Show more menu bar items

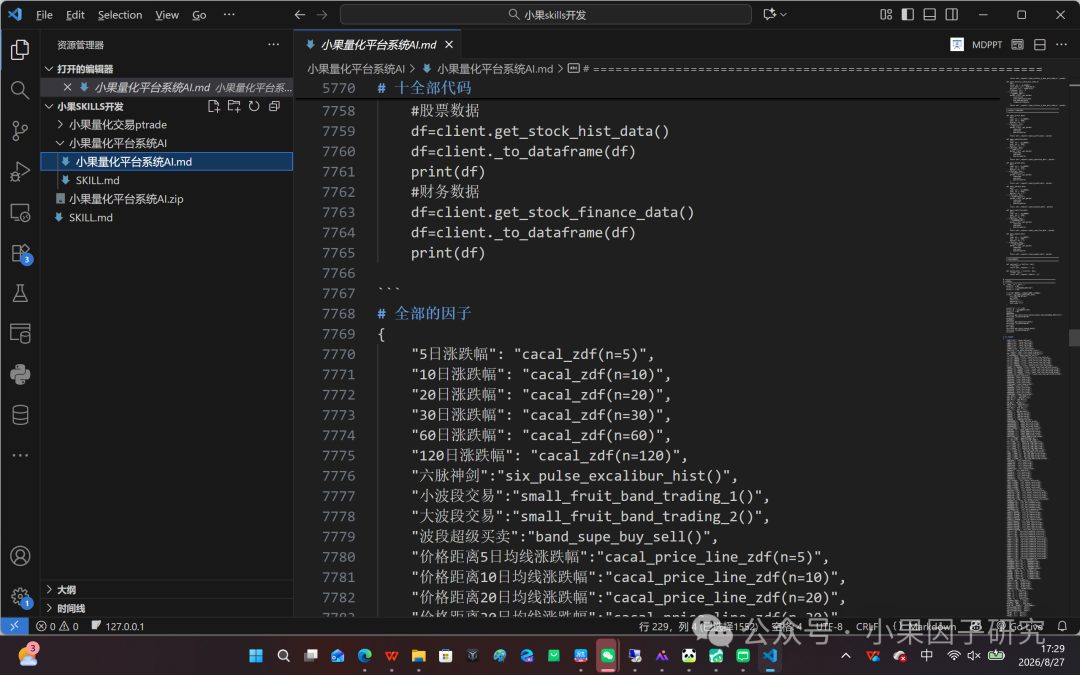[229, 14]
